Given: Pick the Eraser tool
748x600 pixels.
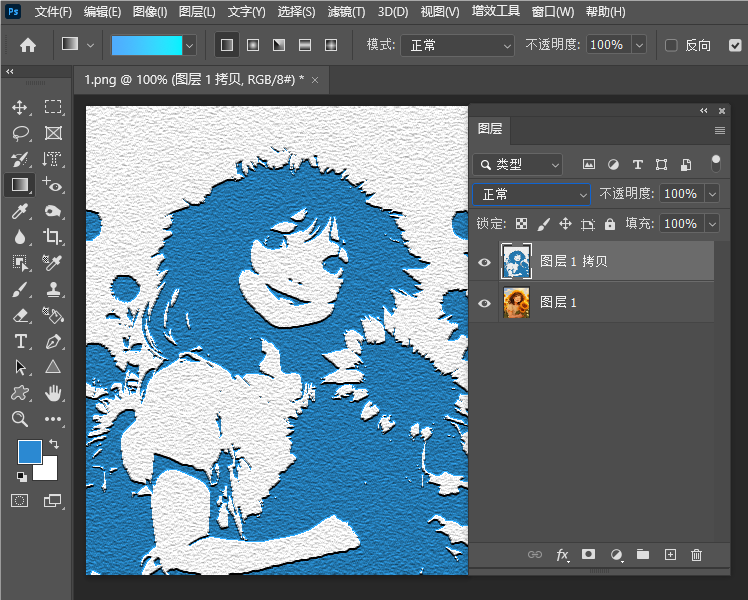Looking at the screenshot, I should (20, 315).
